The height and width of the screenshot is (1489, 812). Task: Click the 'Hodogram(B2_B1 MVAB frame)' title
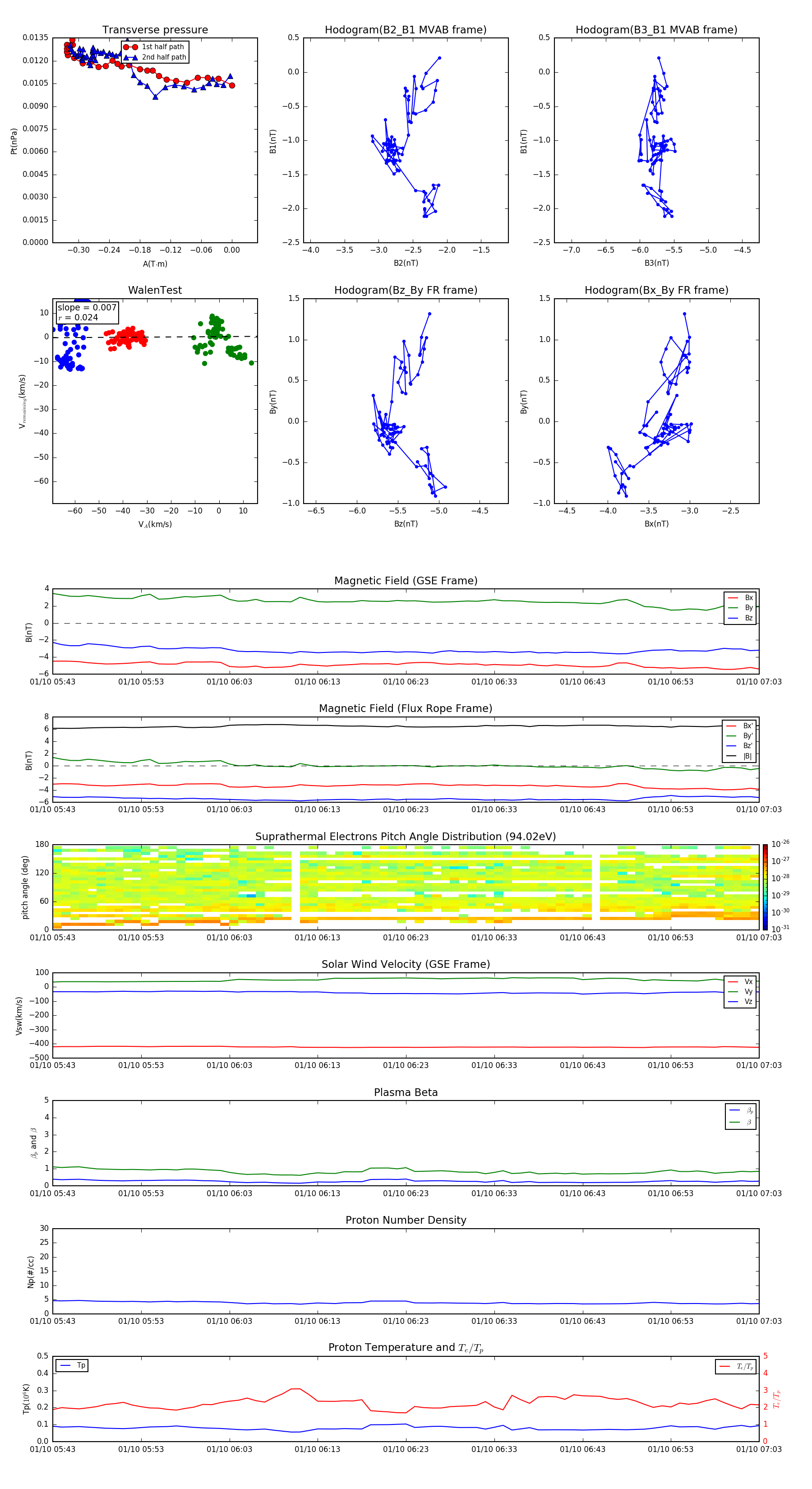click(x=406, y=30)
